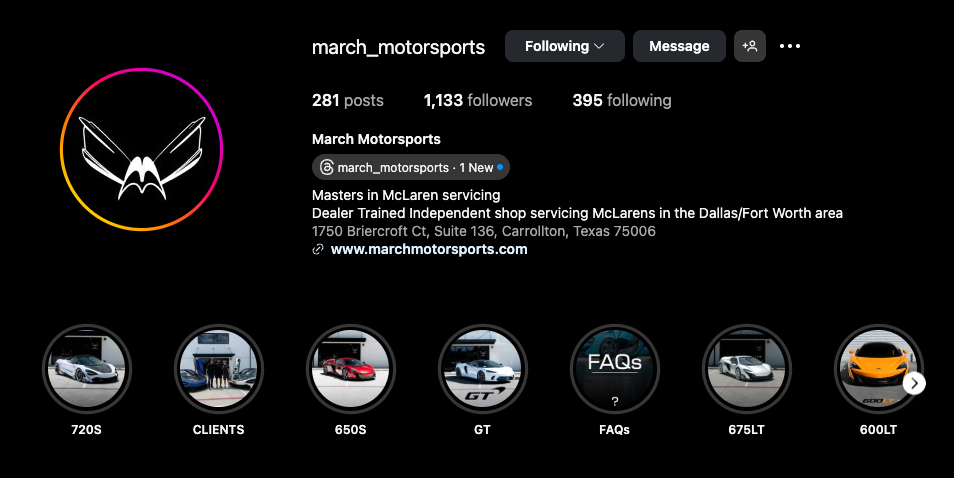Open the GT highlight thumbnail

tap(482, 369)
